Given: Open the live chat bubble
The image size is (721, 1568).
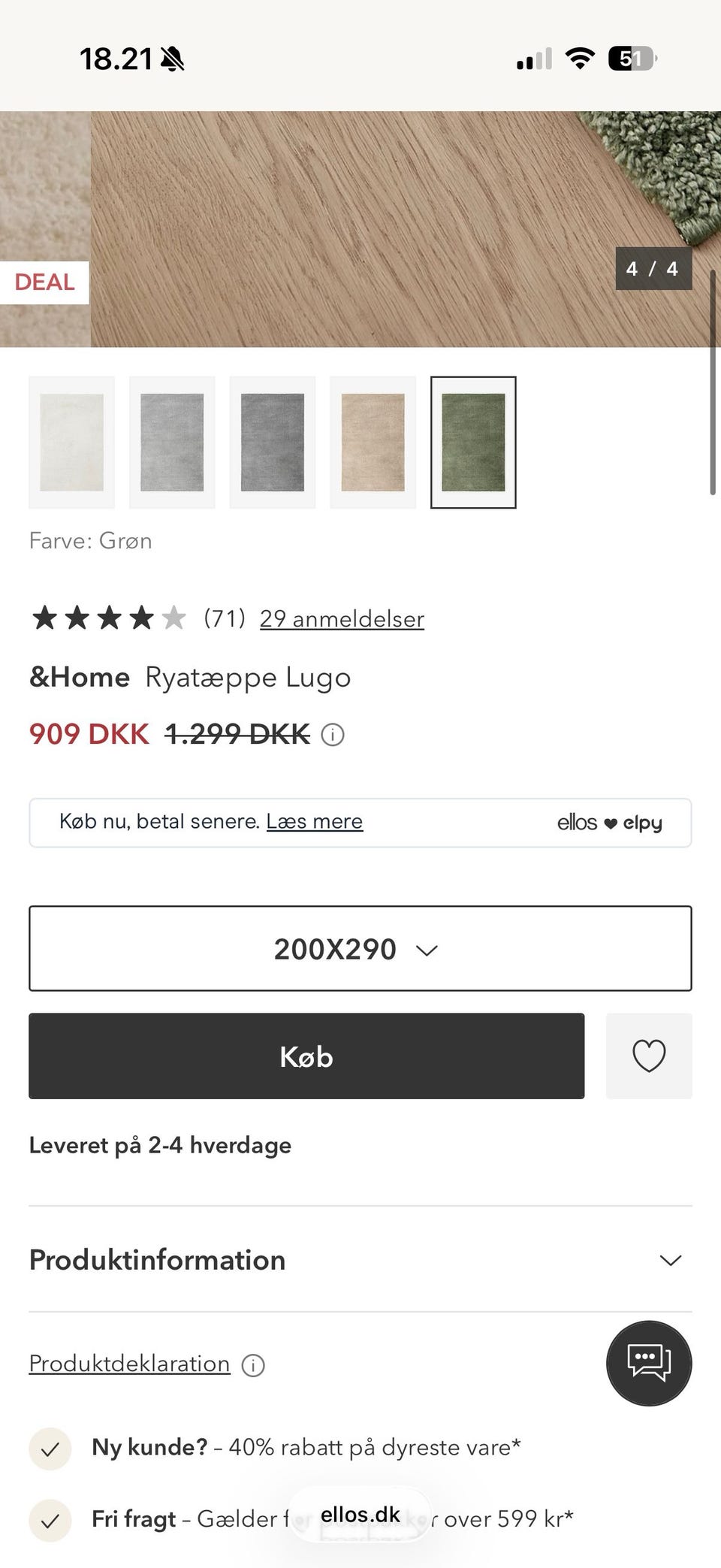Looking at the screenshot, I should coord(649,1363).
